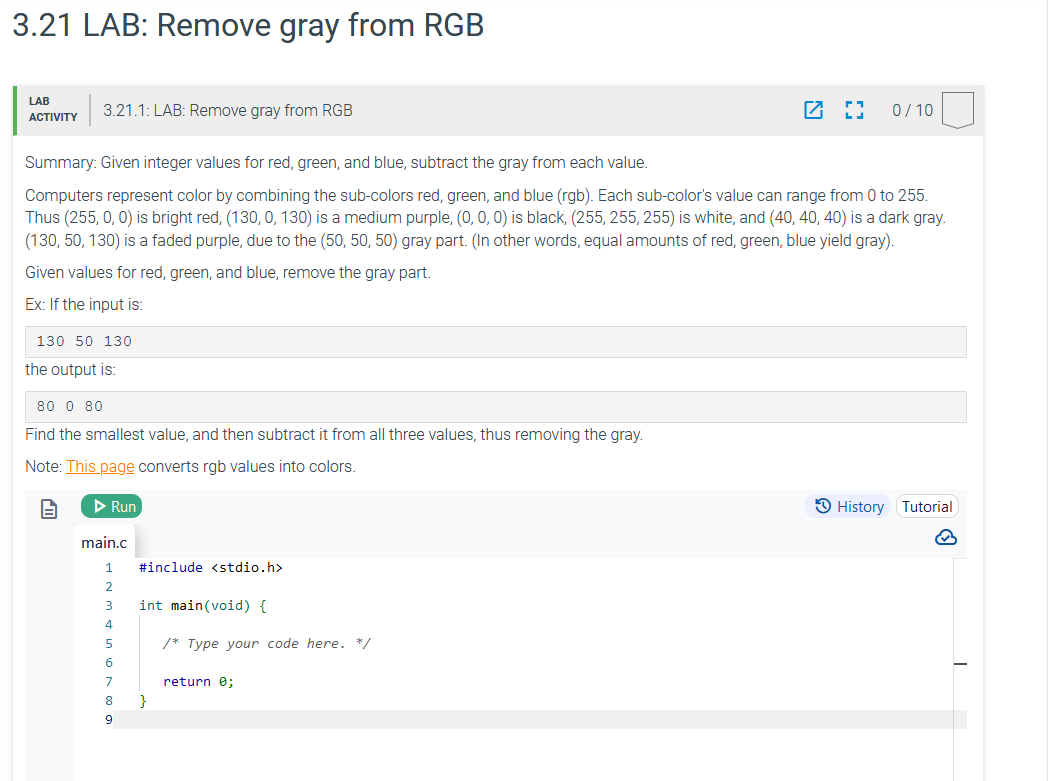Click the score indicator showing 0 / 10

pyautogui.click(x=911, y=110)
